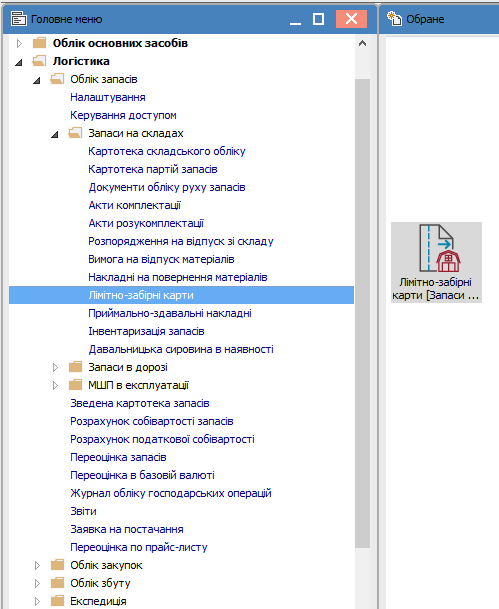
Task: Click the Облік основних засобів folder icon
Action: [39, 43]
